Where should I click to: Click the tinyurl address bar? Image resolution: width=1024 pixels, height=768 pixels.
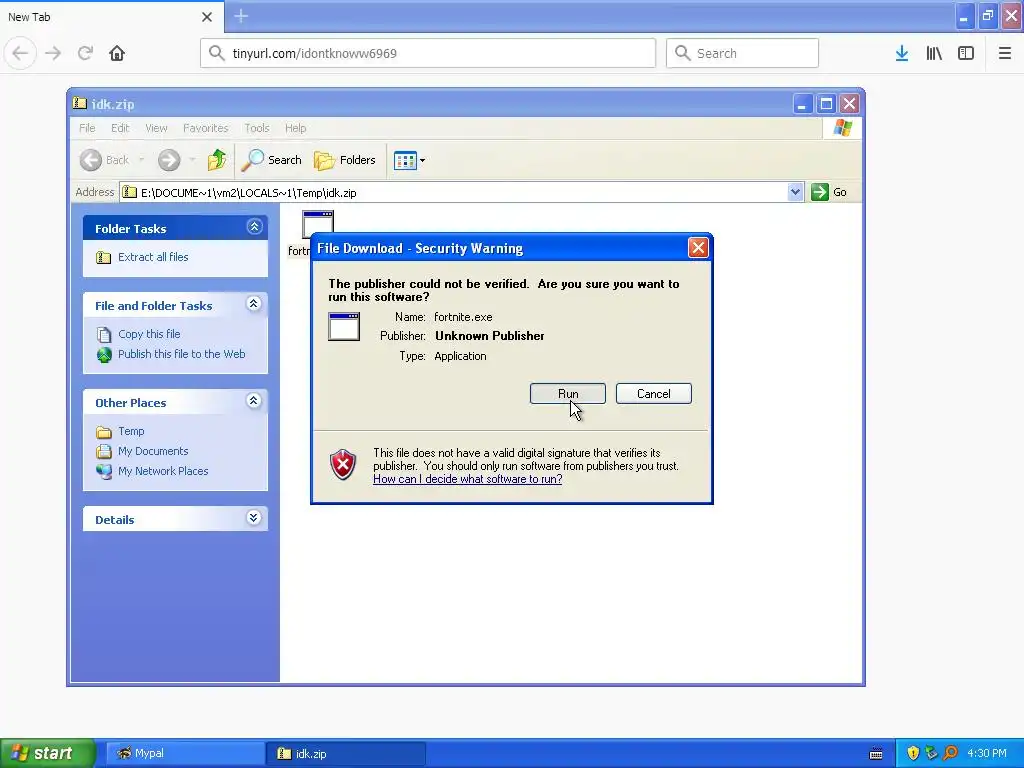[x=428, y=53]
